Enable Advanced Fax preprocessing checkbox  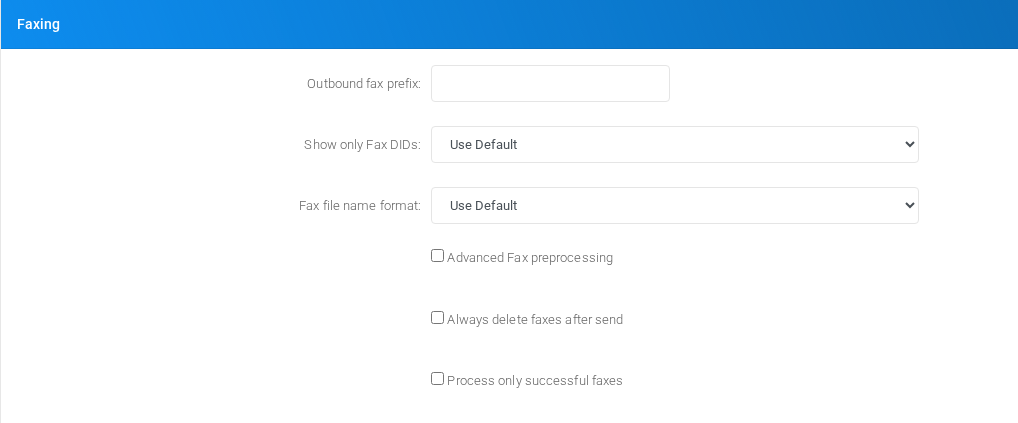coord(438,256)
